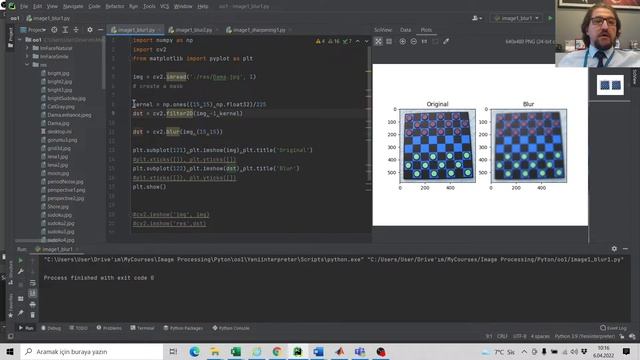Open the Project view dropdown
Viewport: 640px width, 360px height.
[33, 30]
